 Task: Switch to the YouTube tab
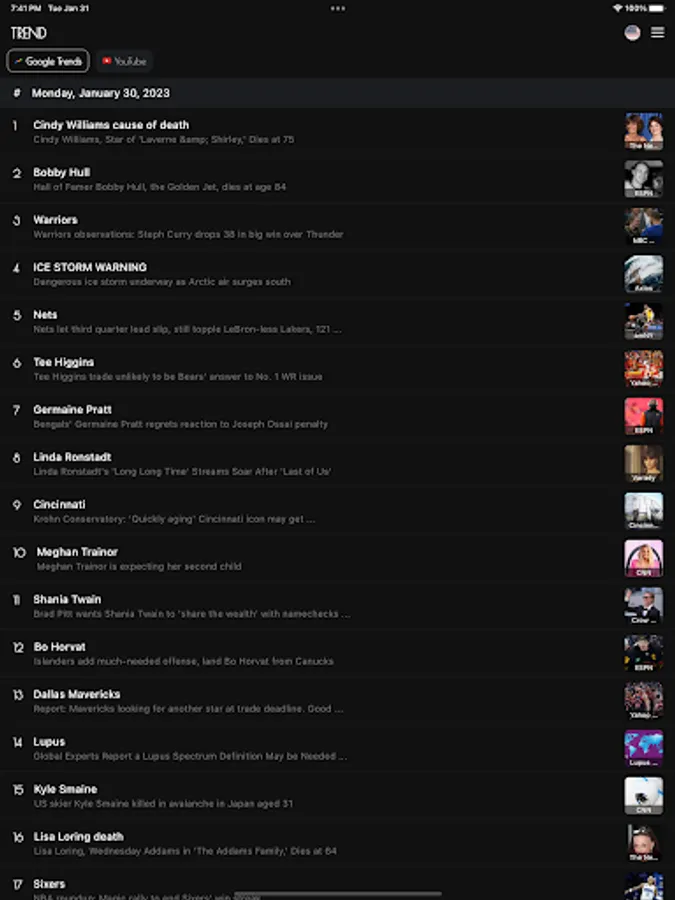coord(124,61)
